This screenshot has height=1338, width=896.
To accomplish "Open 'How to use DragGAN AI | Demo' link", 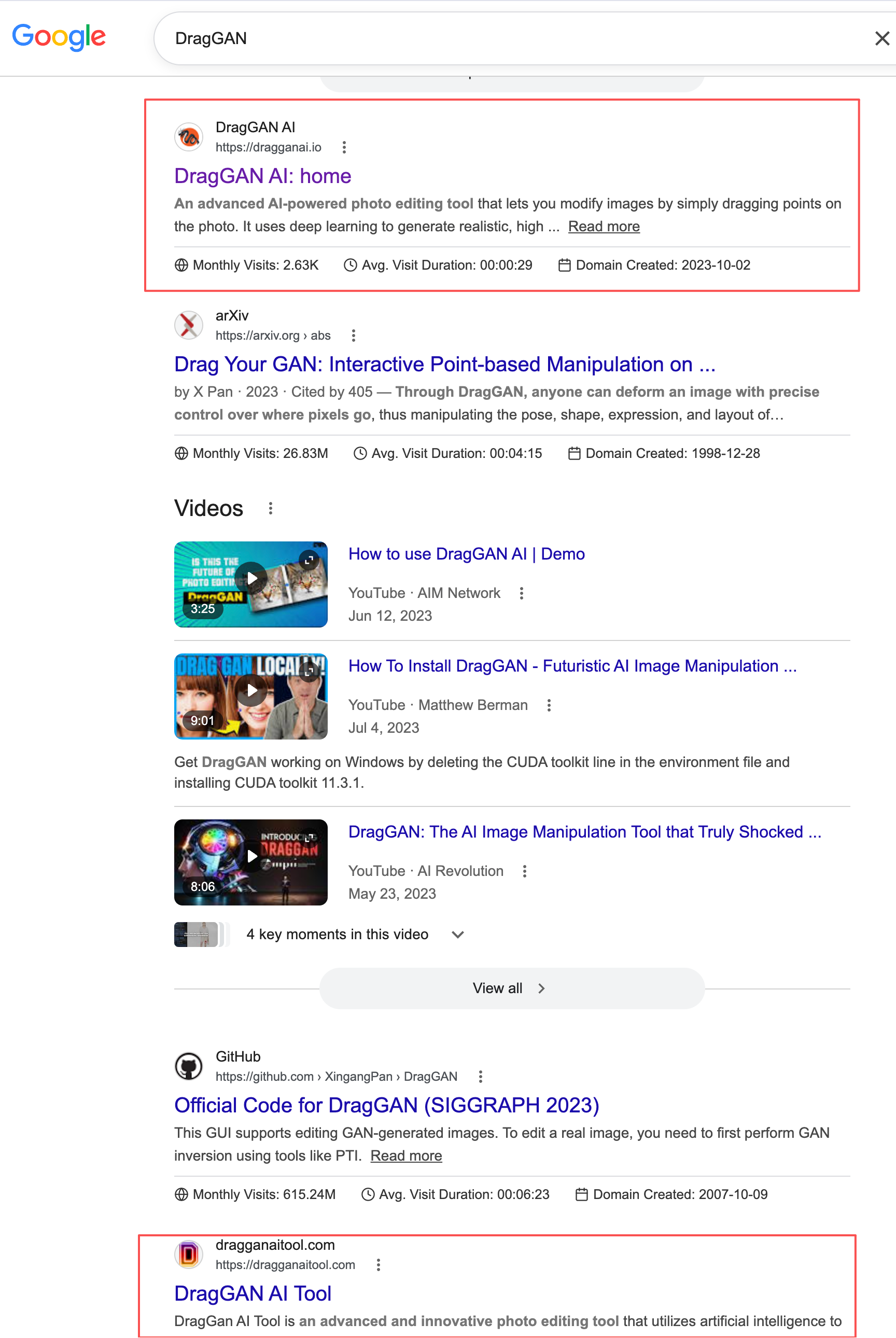I will point(466,554).
